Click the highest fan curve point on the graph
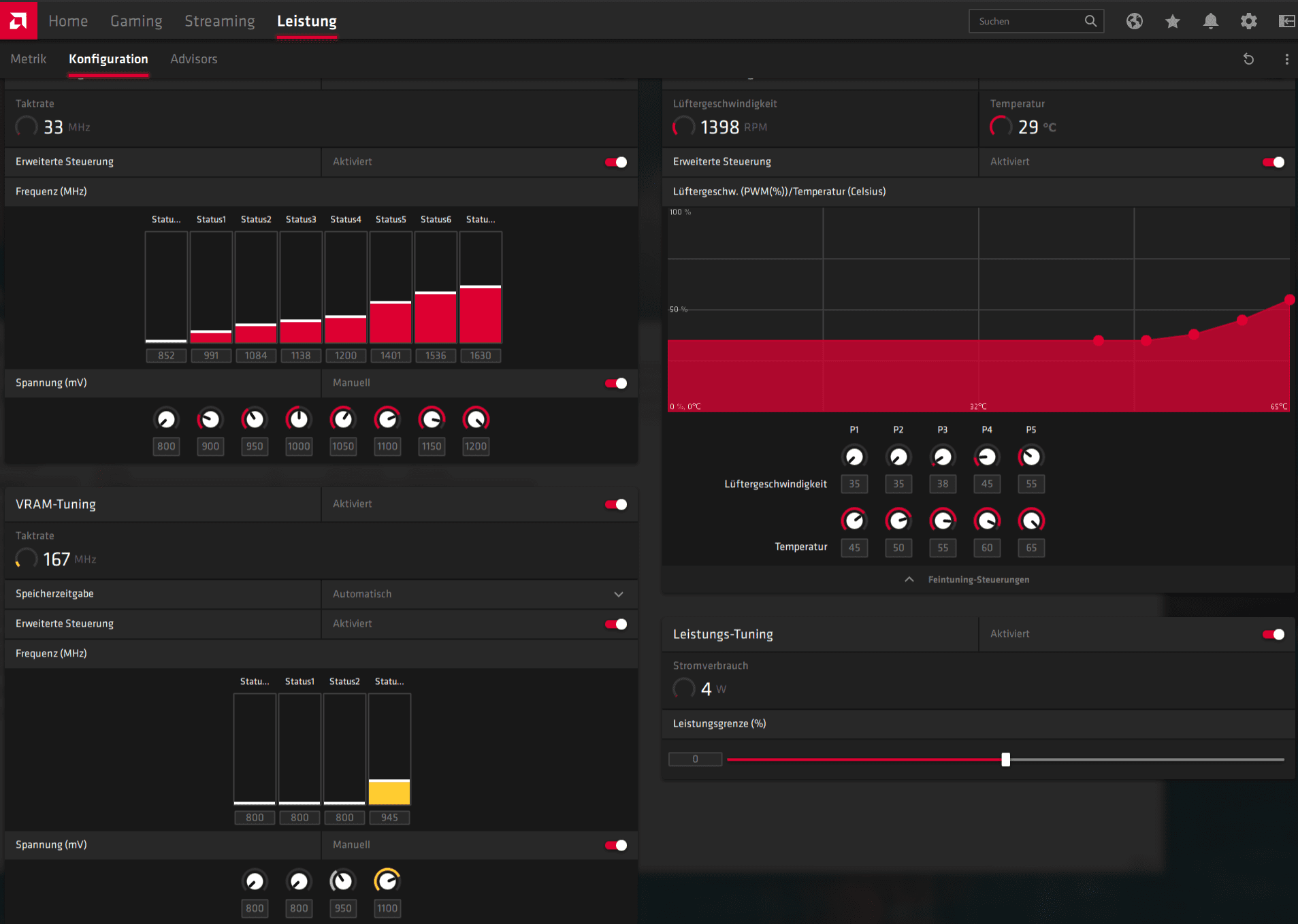This screenshot has height=924, width=1298. 1289,299
